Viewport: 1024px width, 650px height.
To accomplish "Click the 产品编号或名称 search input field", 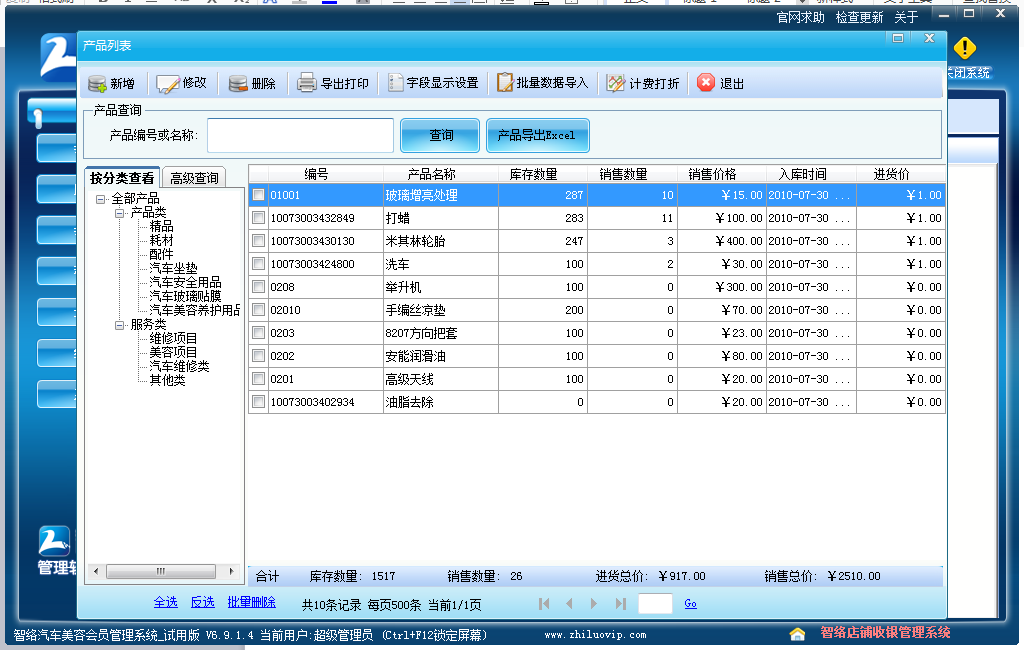I will point(300,136).
